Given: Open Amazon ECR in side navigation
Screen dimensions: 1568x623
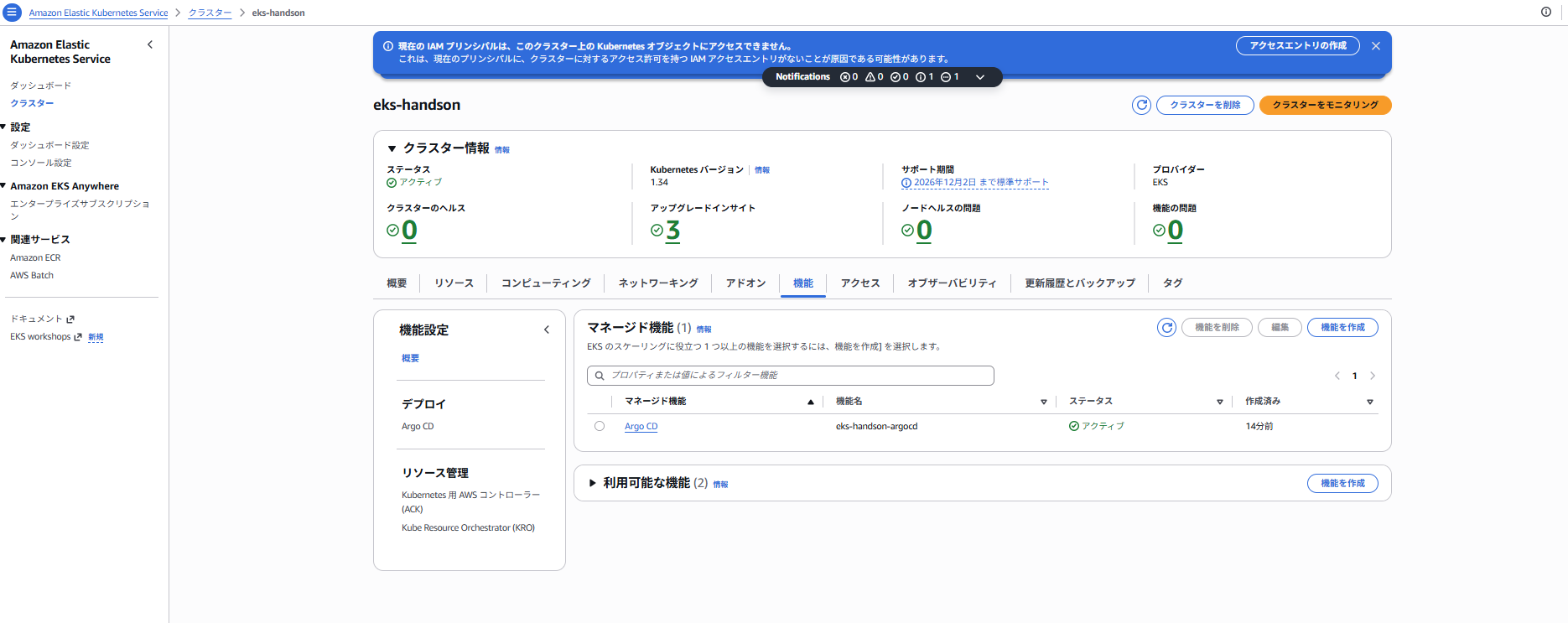Looking at the screenshot, I should 35,258.
